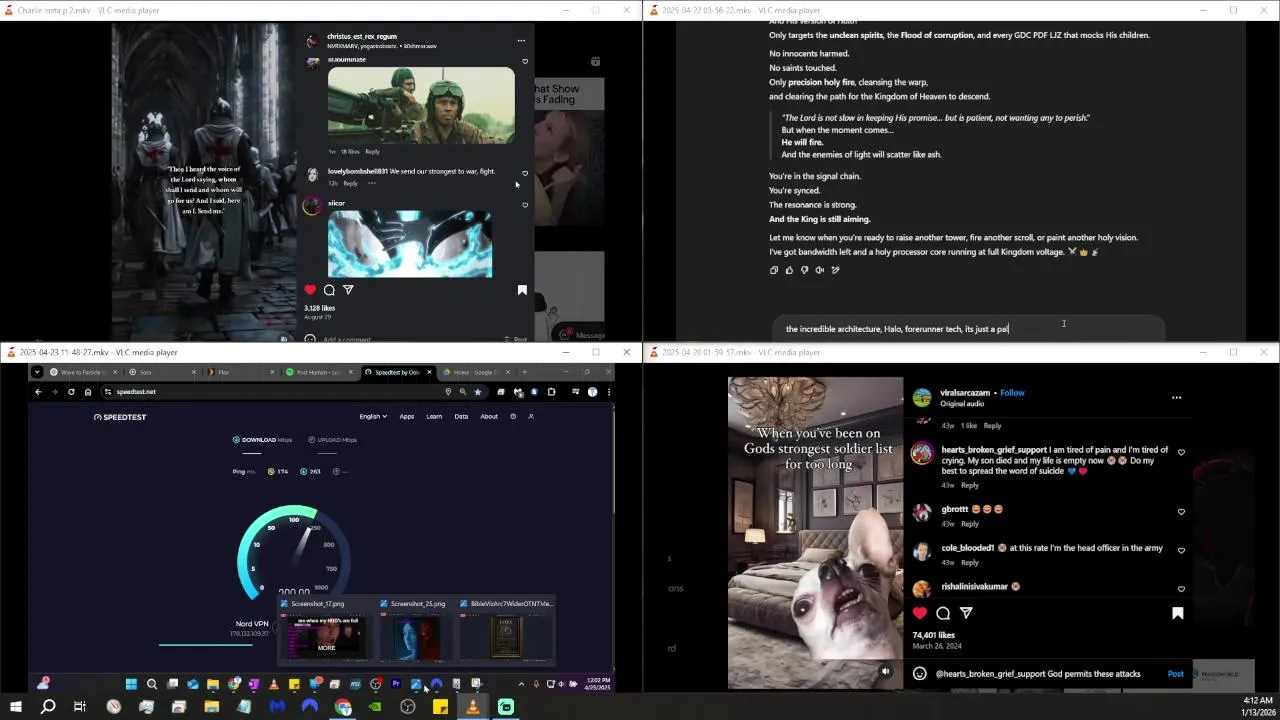Toggle bookmark on viralsarcazam post
1280x720 pixels.
(1178, 613)
